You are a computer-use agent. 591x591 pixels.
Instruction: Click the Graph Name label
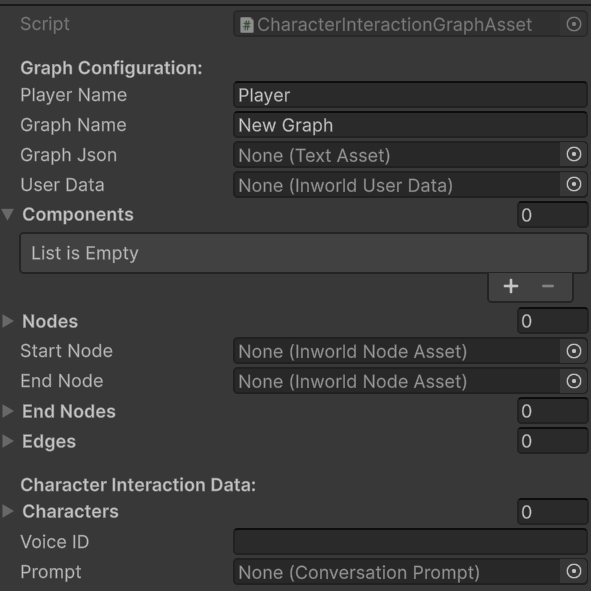click(x=73, y=125)
